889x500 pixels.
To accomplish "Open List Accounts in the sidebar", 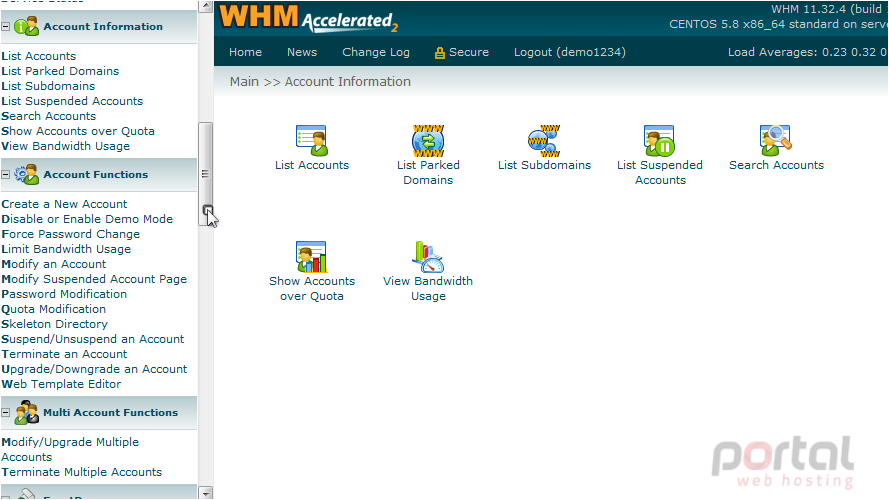I will click(39, 56).
